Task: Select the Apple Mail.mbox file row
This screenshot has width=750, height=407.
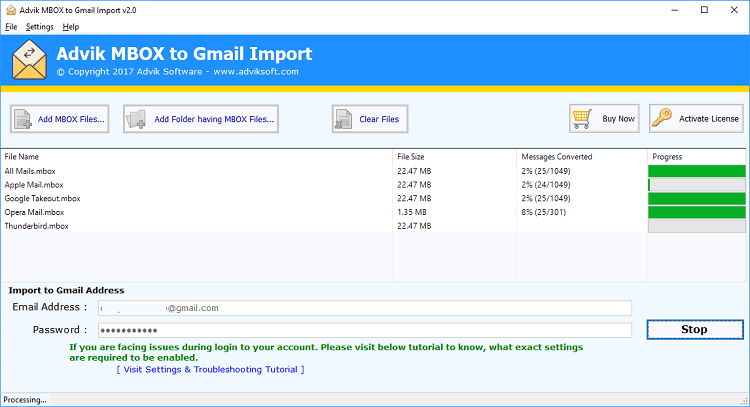Action: point(373,185)
